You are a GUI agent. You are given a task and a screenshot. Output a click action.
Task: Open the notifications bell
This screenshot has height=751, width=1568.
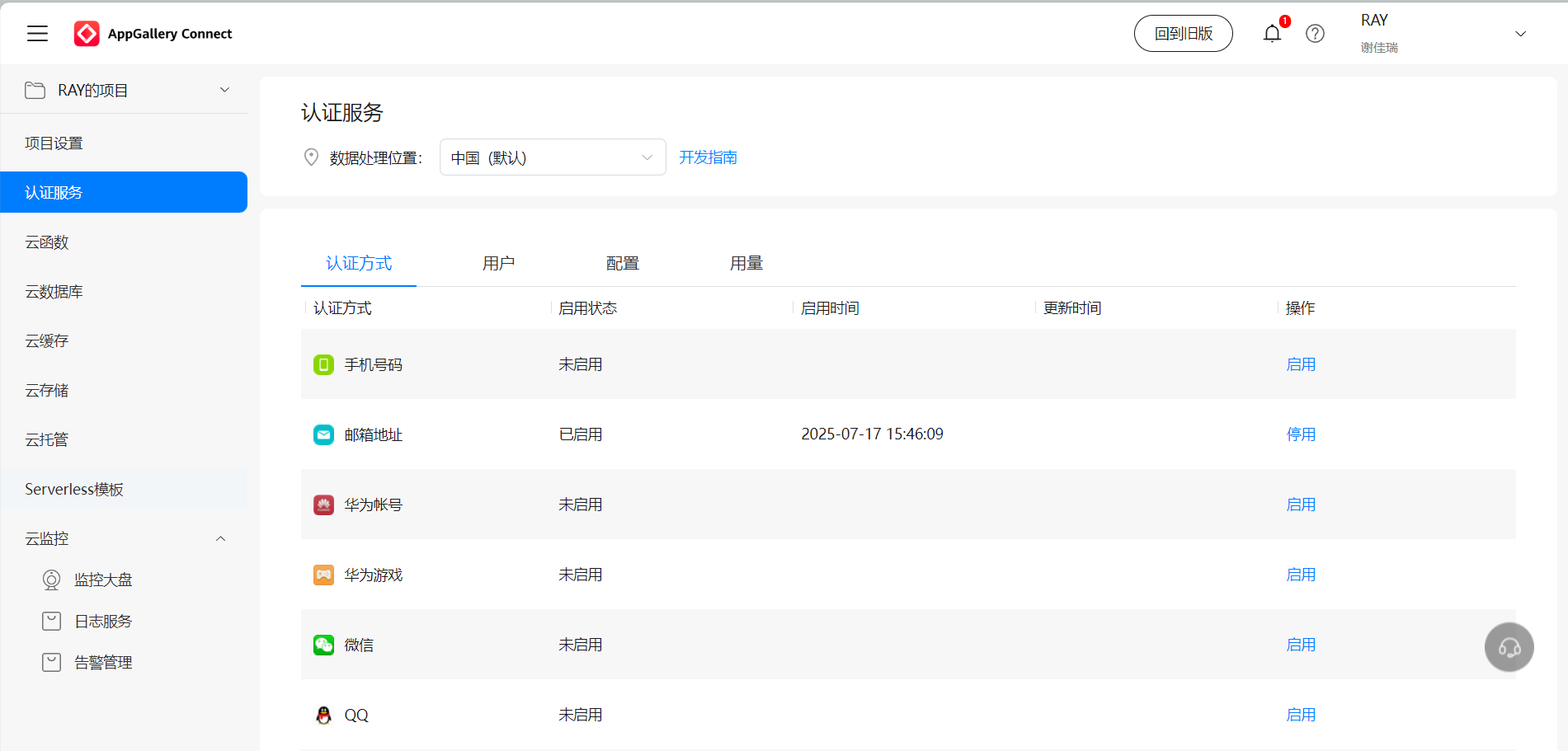tap(1272, 34)
